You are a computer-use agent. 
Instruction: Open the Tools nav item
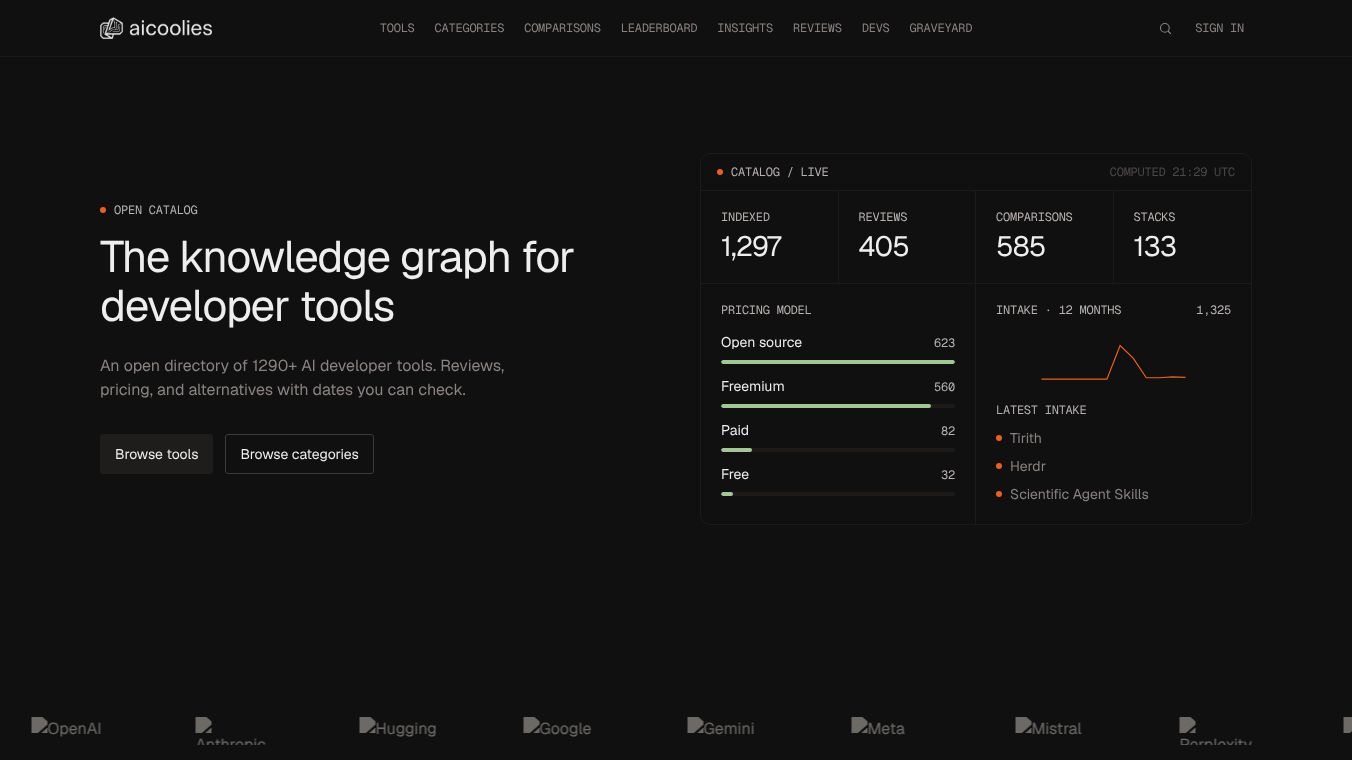397,28
